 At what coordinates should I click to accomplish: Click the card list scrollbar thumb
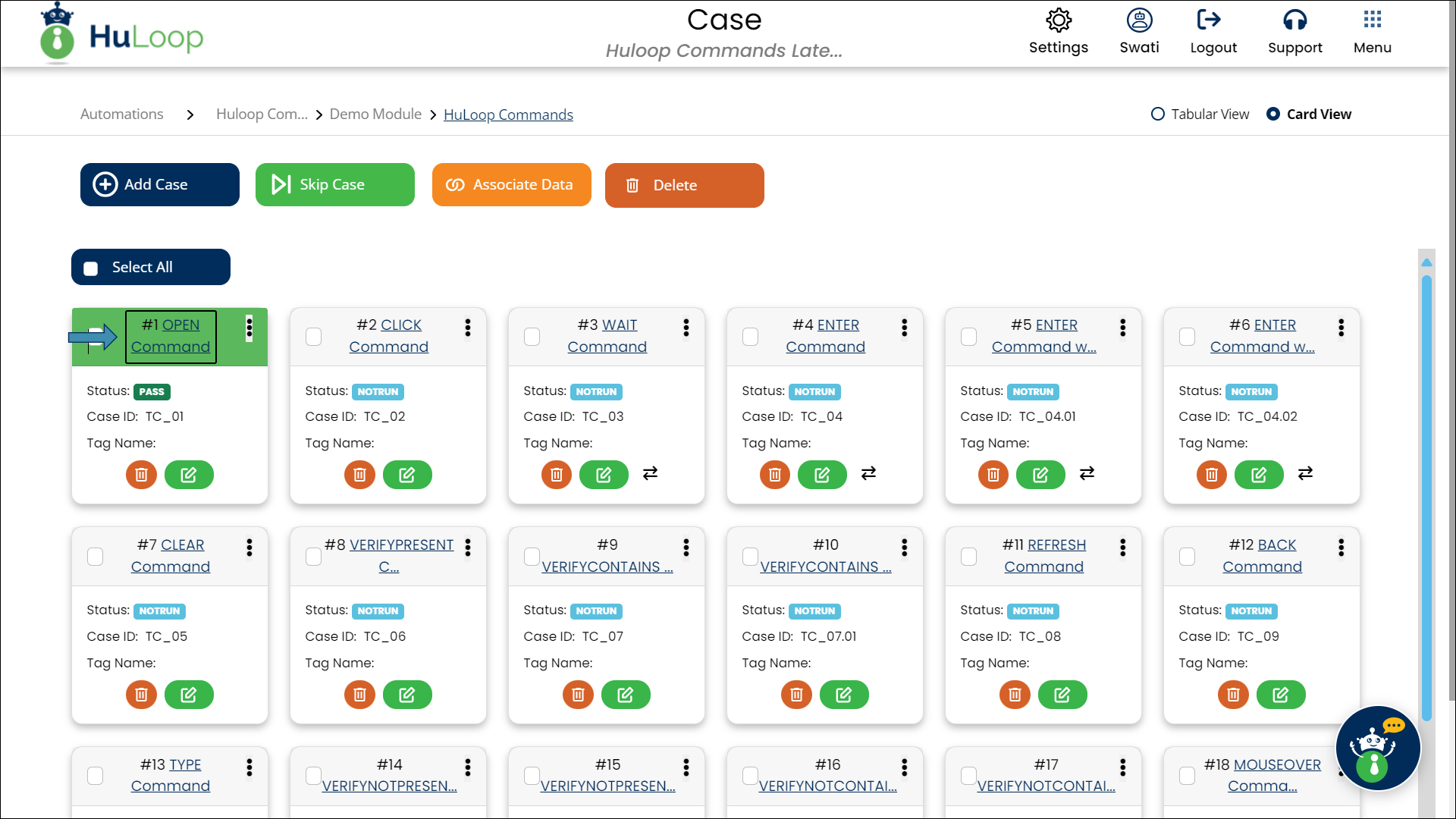point(1426,497)
